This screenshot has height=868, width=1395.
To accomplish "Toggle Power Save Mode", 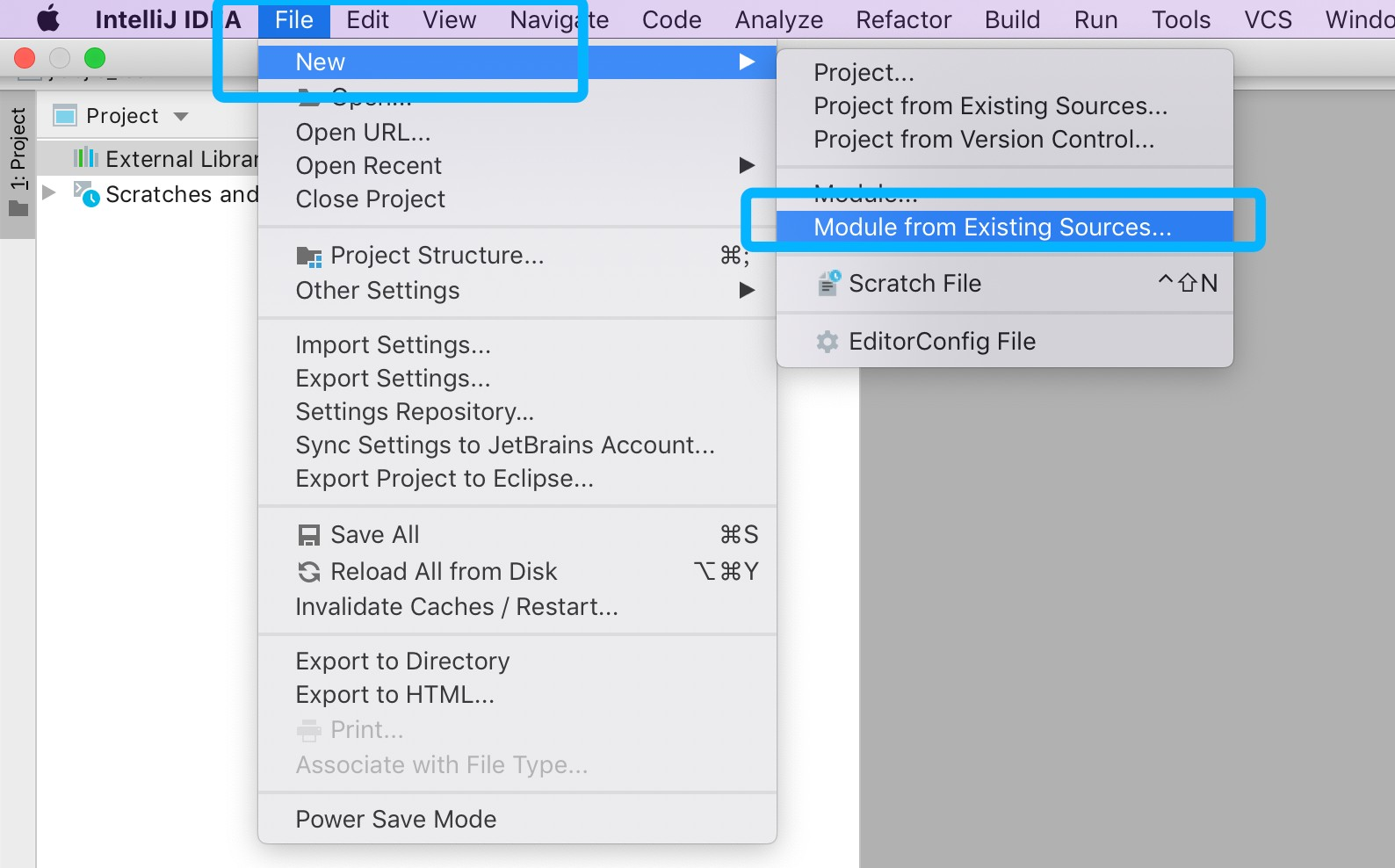I will pos(395,820).
